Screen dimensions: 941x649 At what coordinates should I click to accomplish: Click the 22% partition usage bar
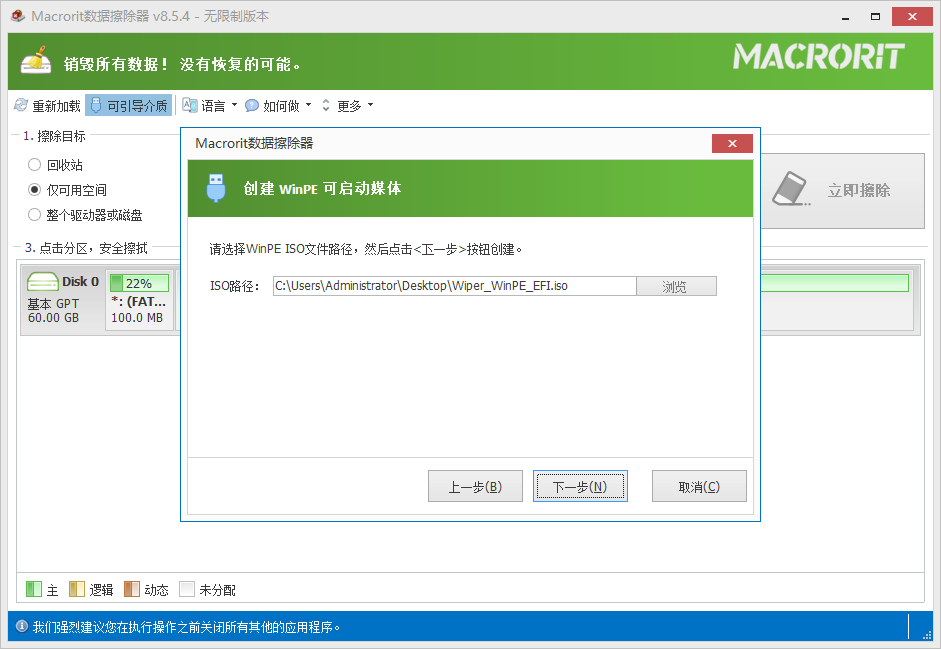point(139,283)
